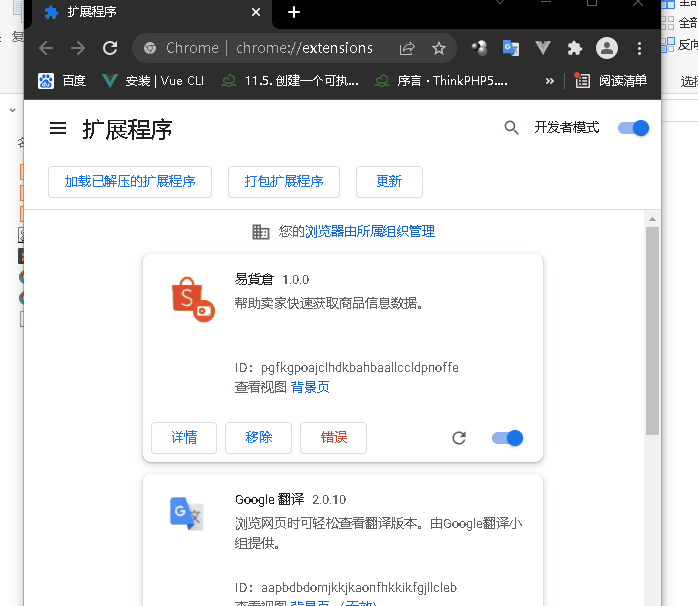Go forward with the browser forward arrow
This screenshot has height=606, width=698.
coord(78,48)
